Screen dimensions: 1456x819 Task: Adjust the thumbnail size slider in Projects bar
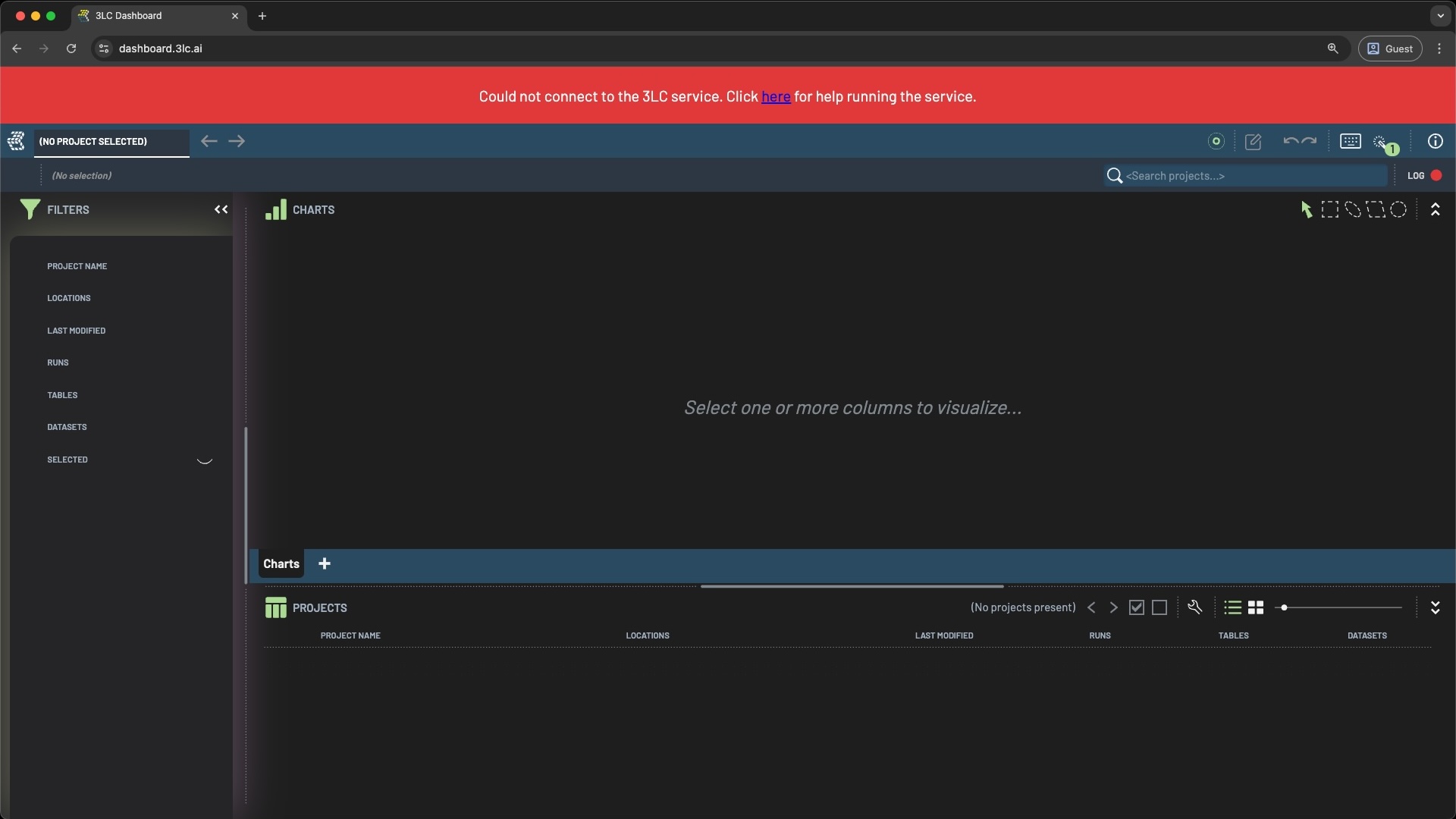(x=1285, y=607)
